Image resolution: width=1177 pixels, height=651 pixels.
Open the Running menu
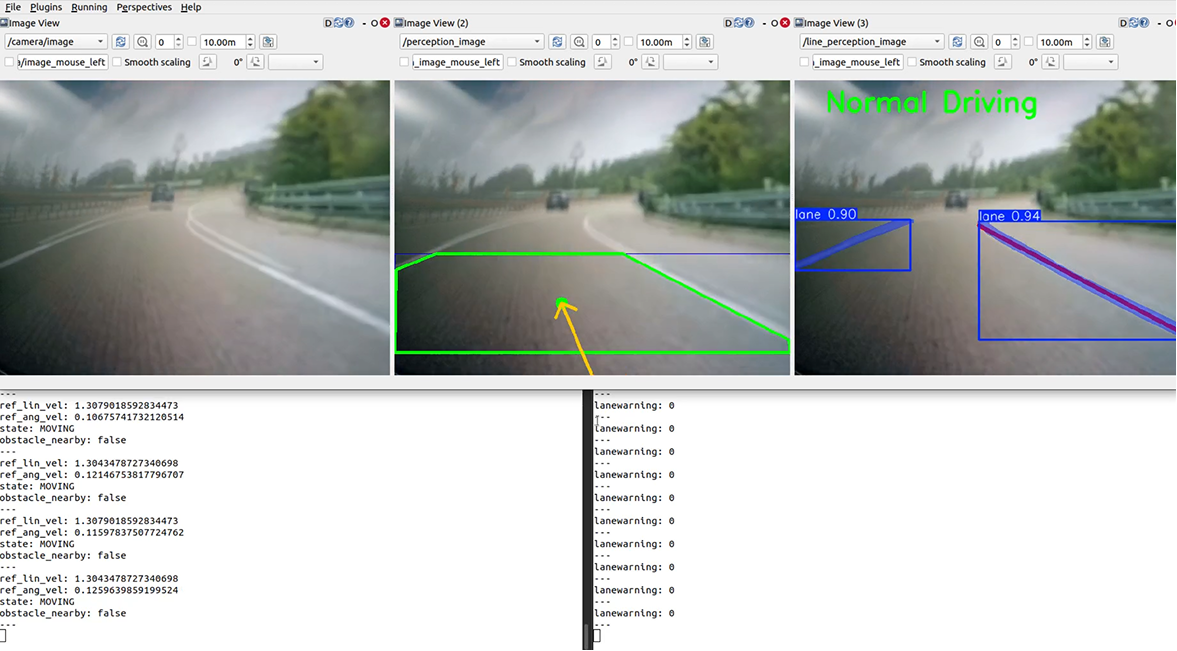(x=89, y=8)
